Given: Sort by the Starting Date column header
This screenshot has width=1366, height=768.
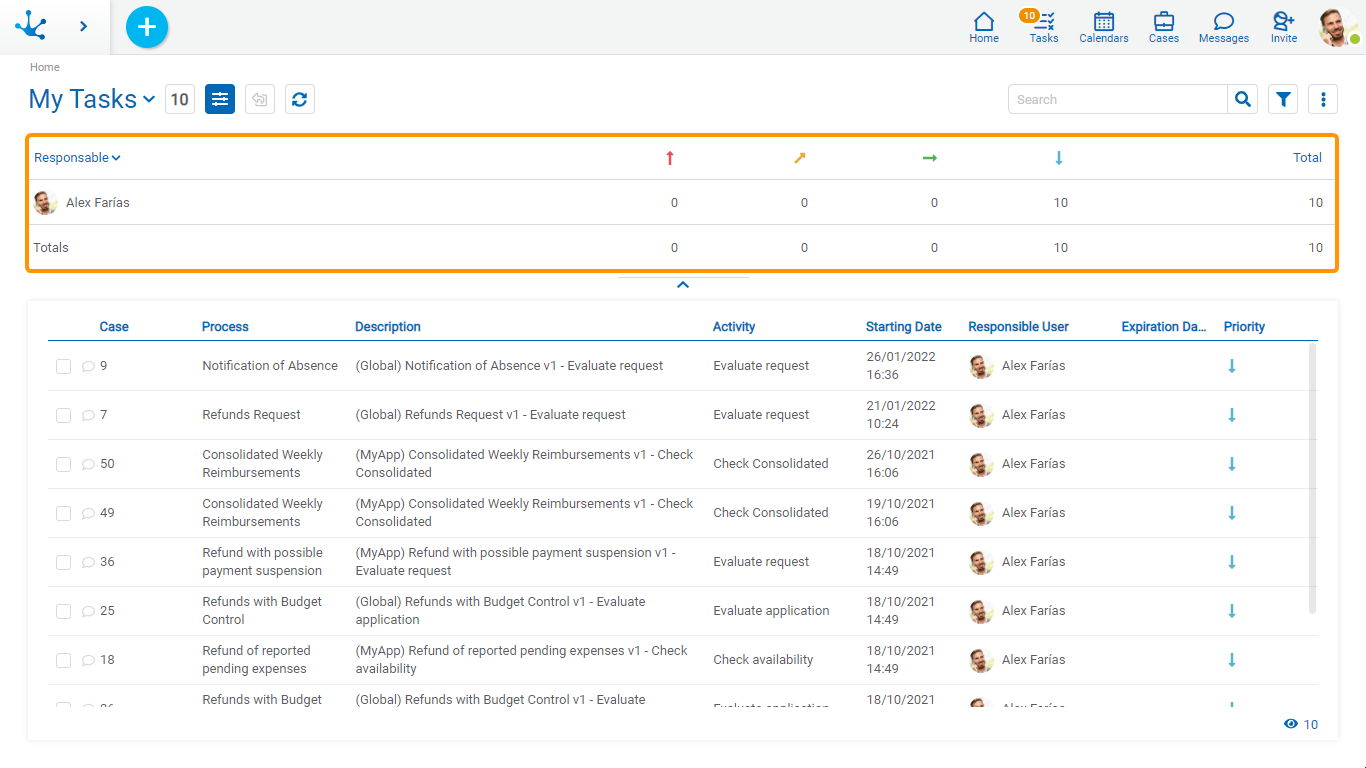Looking at the screenshot, I should click(904, 327).
